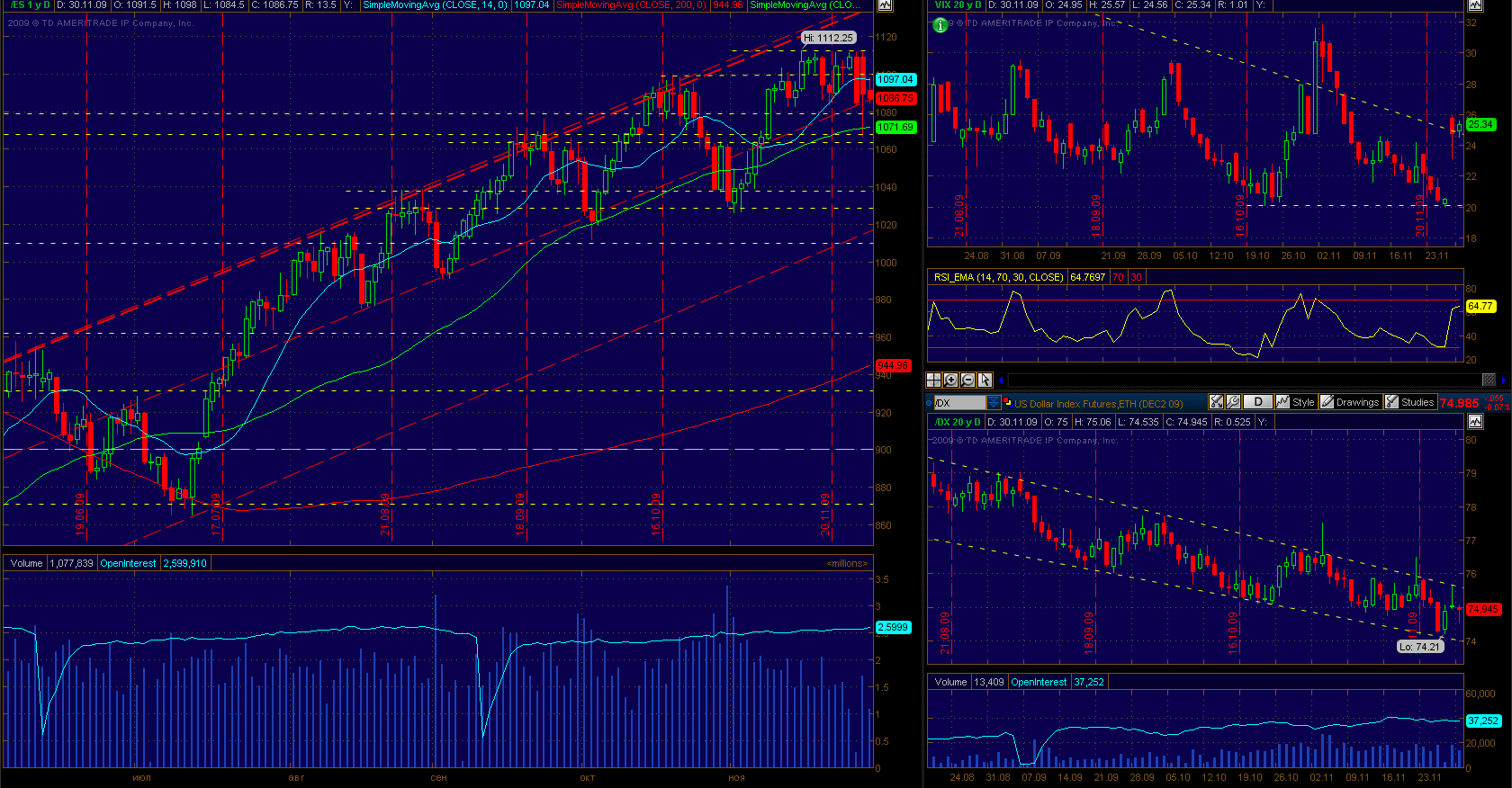Click the red-yellow-blue color link icon
The height and width of the screenshot is (788, 1512).
click(x=1007, y=403)
